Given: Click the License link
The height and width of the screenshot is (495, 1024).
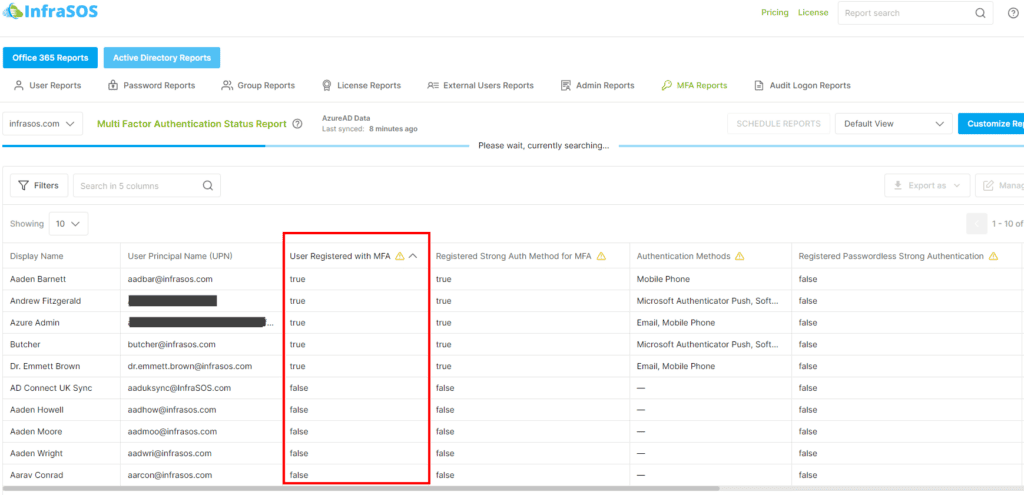Looking at the screenshot, I should [813, 12].
